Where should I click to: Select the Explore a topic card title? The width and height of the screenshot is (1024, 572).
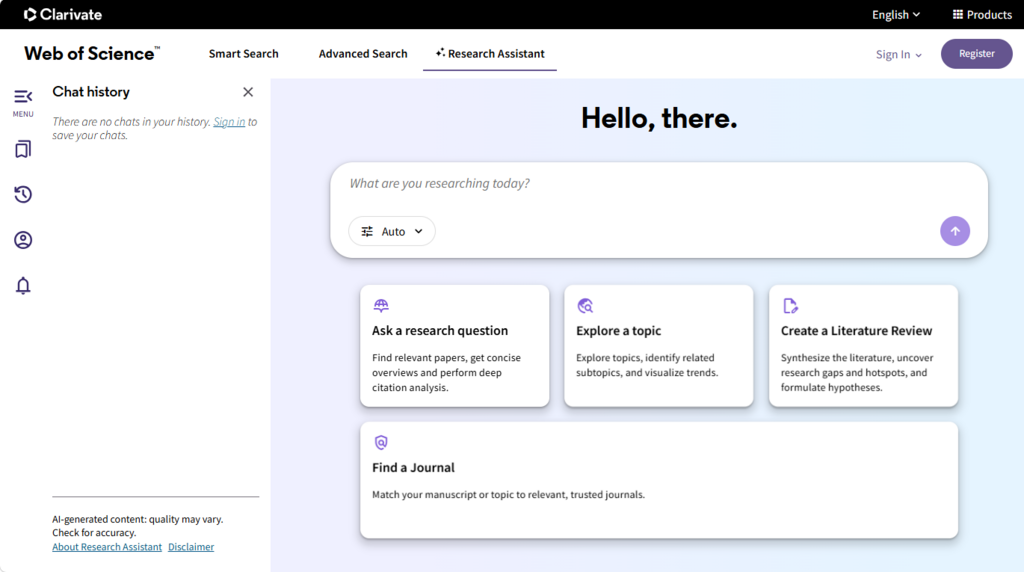(618, 330)
